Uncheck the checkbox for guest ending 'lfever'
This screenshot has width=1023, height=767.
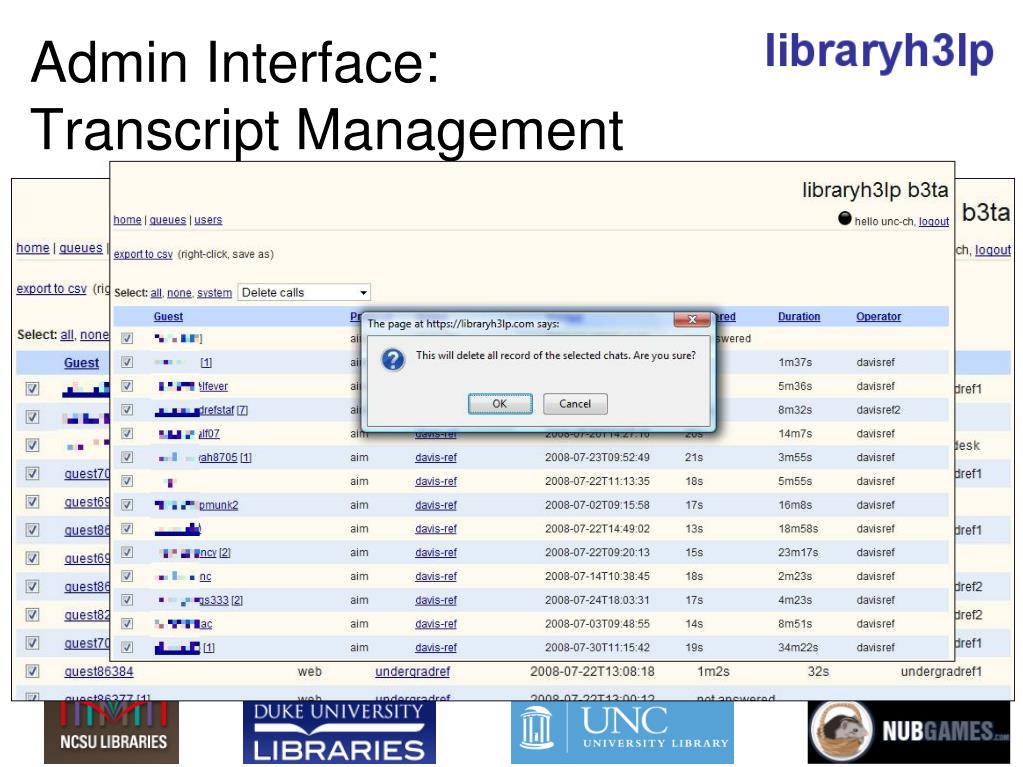coord(127,386)
